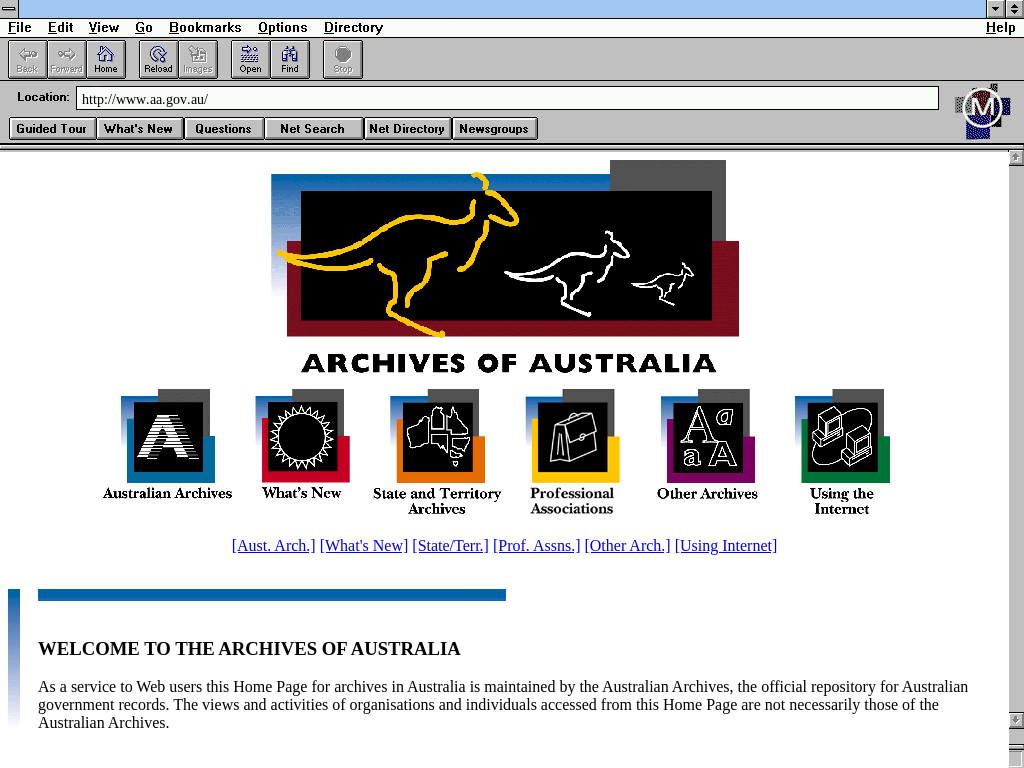
Task: Open the Using the Internet computers icon
Action: tap(841, 437)
